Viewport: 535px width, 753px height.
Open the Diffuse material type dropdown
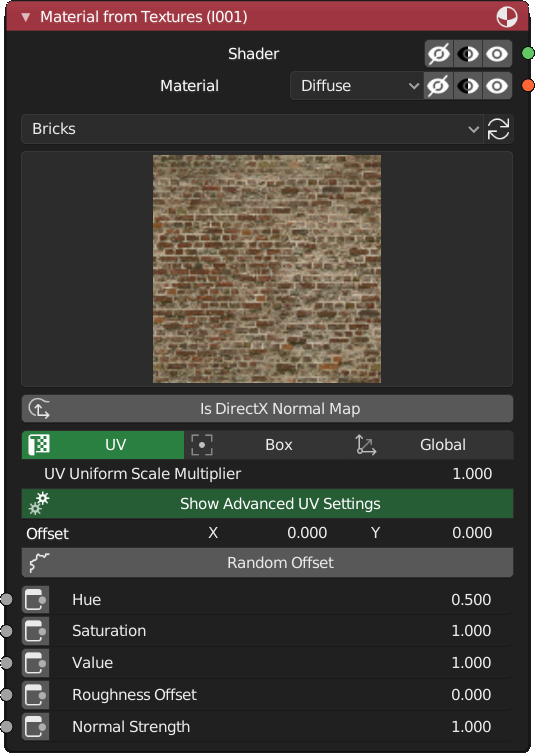pos(357,86)
